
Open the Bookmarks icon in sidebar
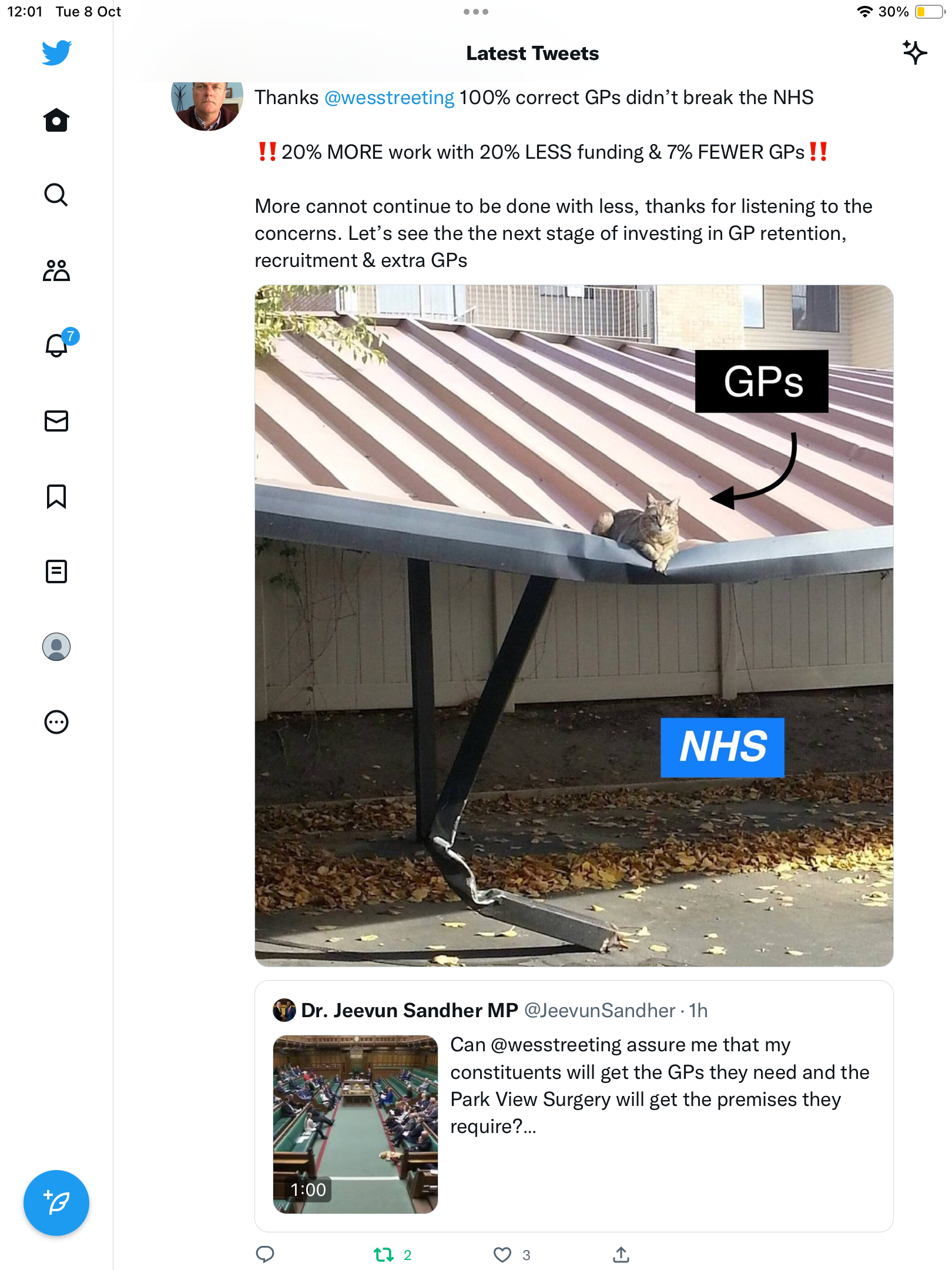point(56,496)
